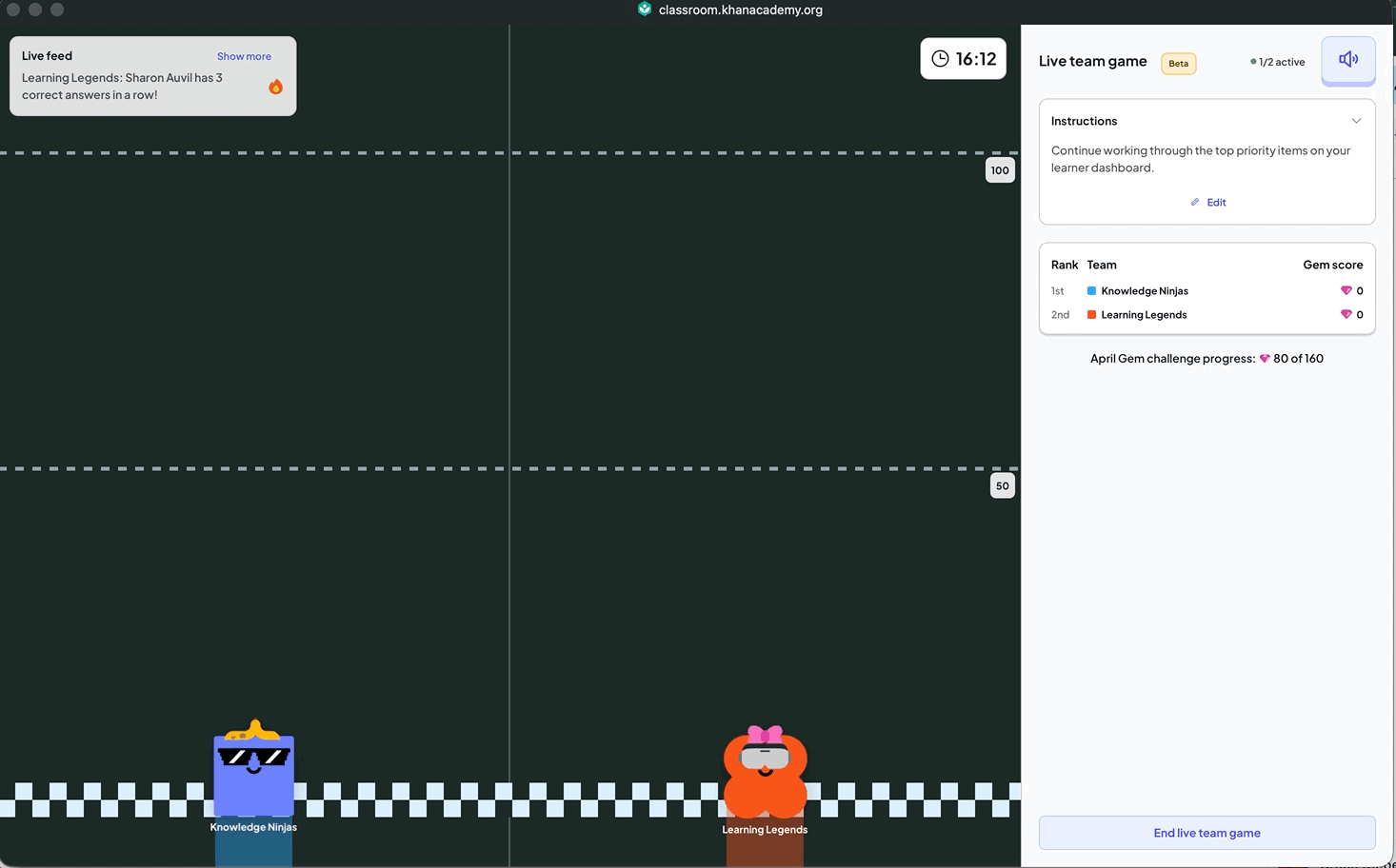1396x868 pixels.
Task: Click the Rank column header
Action: pyautogui.click(x=1065, y=265)
